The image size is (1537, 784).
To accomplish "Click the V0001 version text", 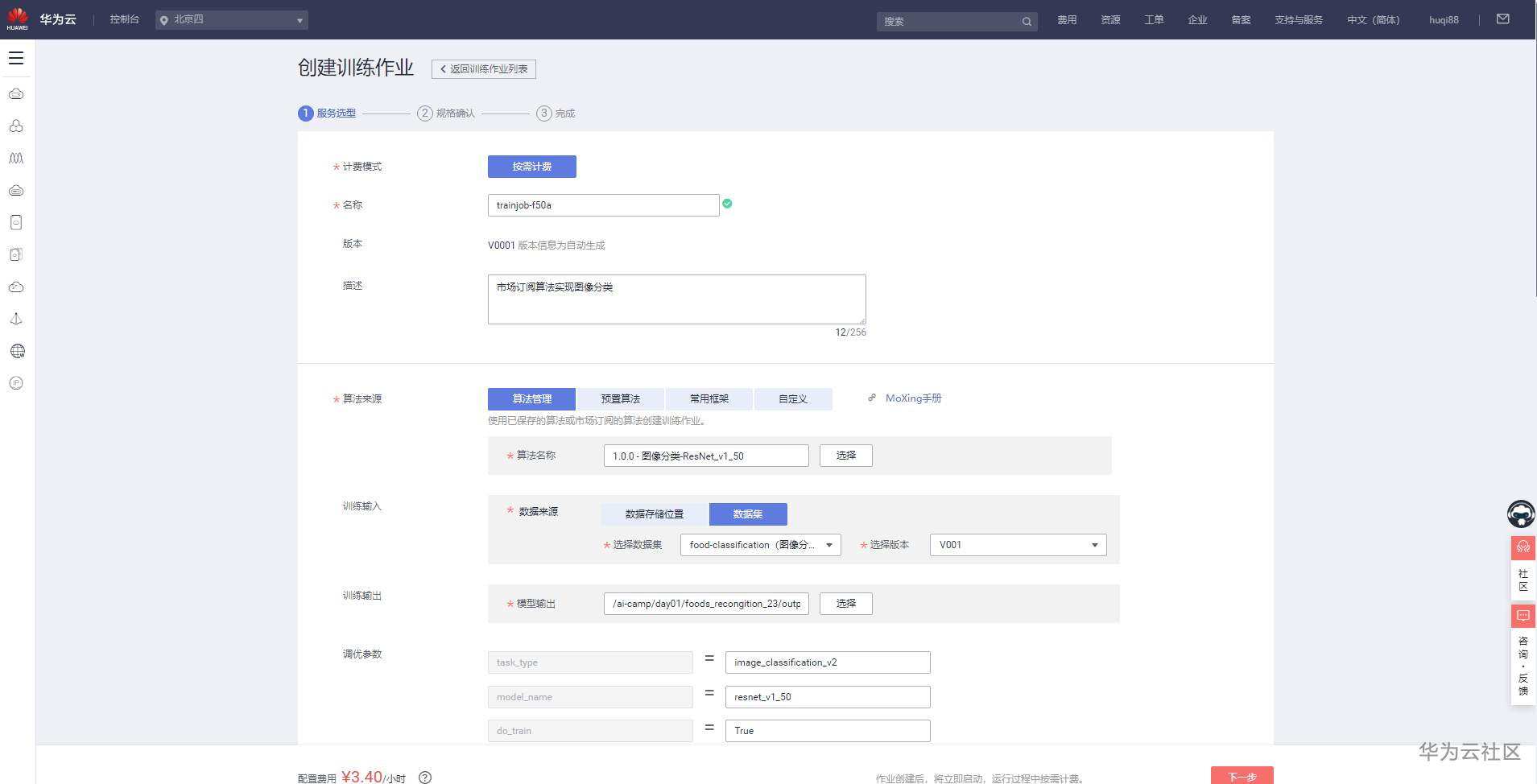I will 501,246.
